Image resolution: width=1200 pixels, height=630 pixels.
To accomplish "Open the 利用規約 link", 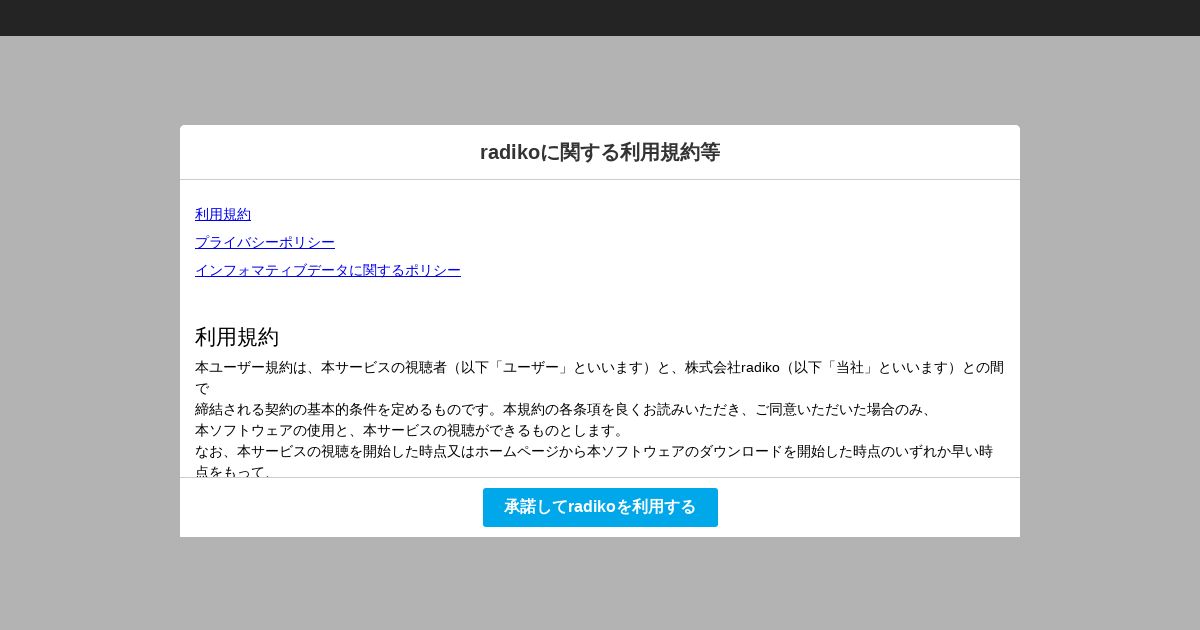I will pyautogui.click(x=223, y=214).
